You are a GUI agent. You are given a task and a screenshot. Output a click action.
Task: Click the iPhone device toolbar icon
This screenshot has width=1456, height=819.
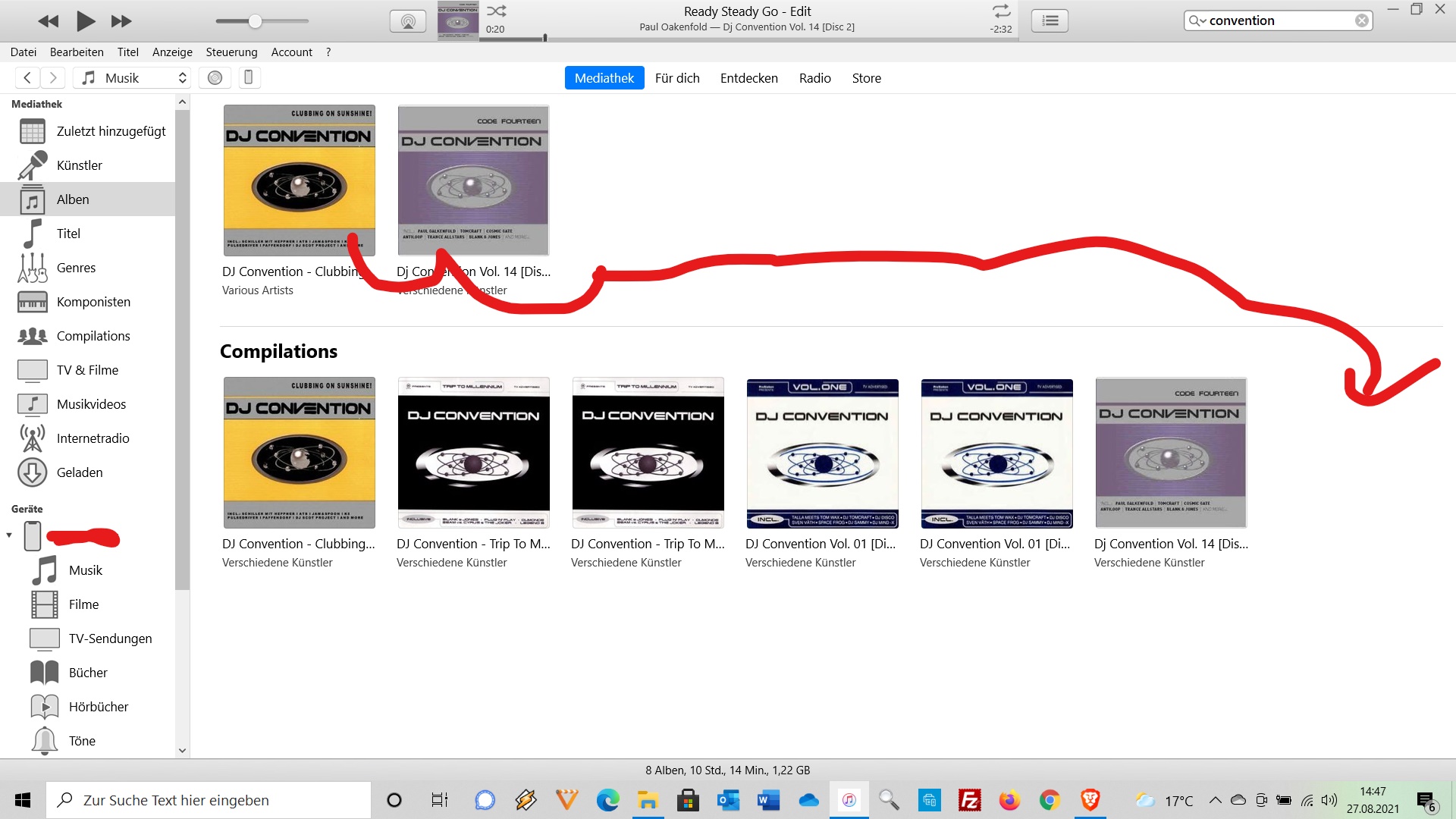pyautogui.click(x=248, y=77)
